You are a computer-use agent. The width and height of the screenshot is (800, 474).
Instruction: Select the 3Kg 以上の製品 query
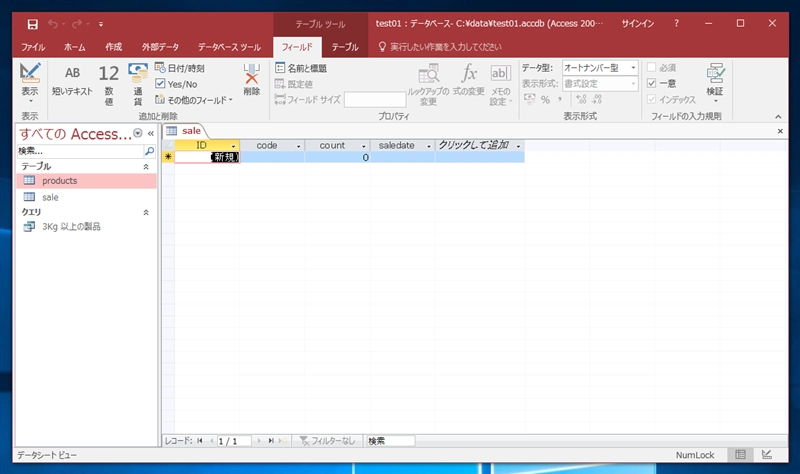(x=87, y=227)
